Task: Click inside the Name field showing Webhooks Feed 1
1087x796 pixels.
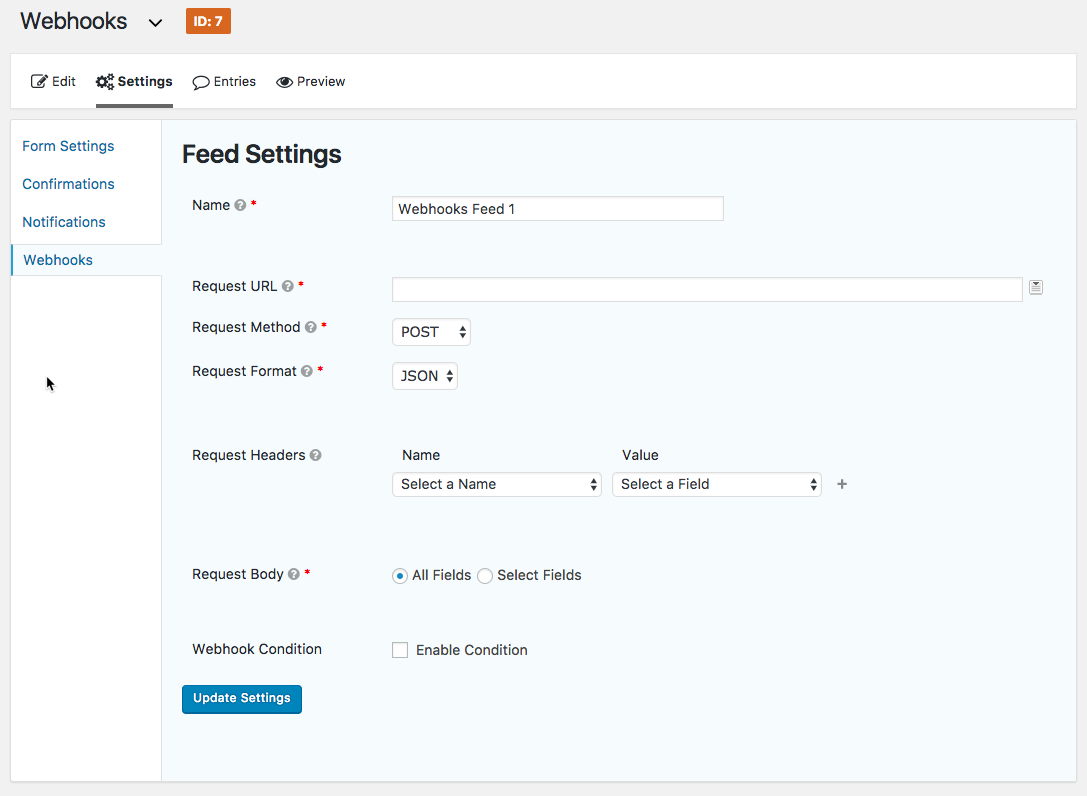Action: coord(557,208)
